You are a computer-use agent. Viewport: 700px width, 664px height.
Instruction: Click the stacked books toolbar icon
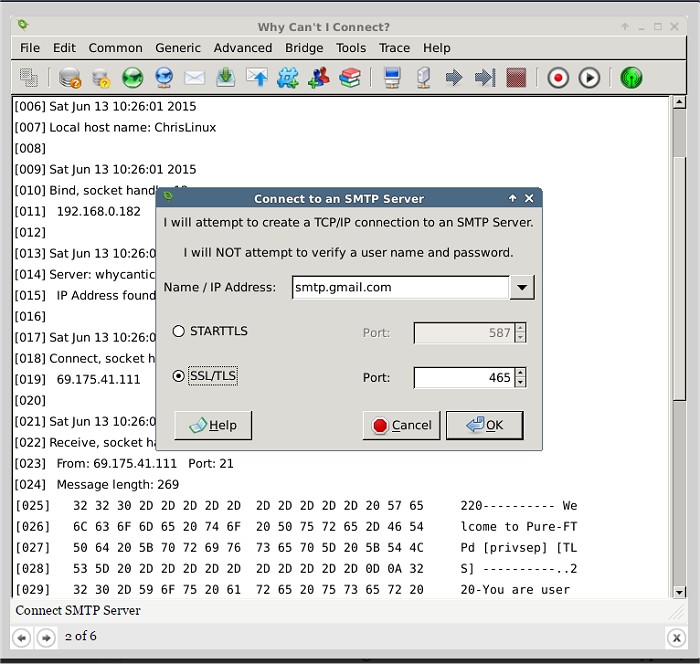(350, 77)
